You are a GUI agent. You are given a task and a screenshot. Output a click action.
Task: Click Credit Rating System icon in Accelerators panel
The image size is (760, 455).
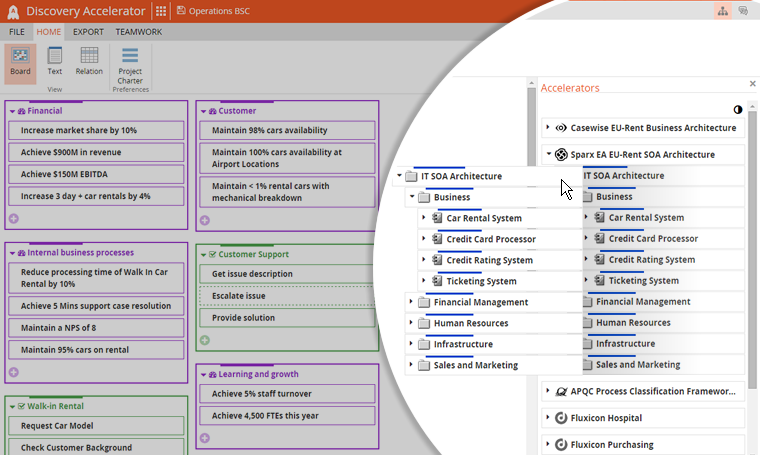point(600,260)
